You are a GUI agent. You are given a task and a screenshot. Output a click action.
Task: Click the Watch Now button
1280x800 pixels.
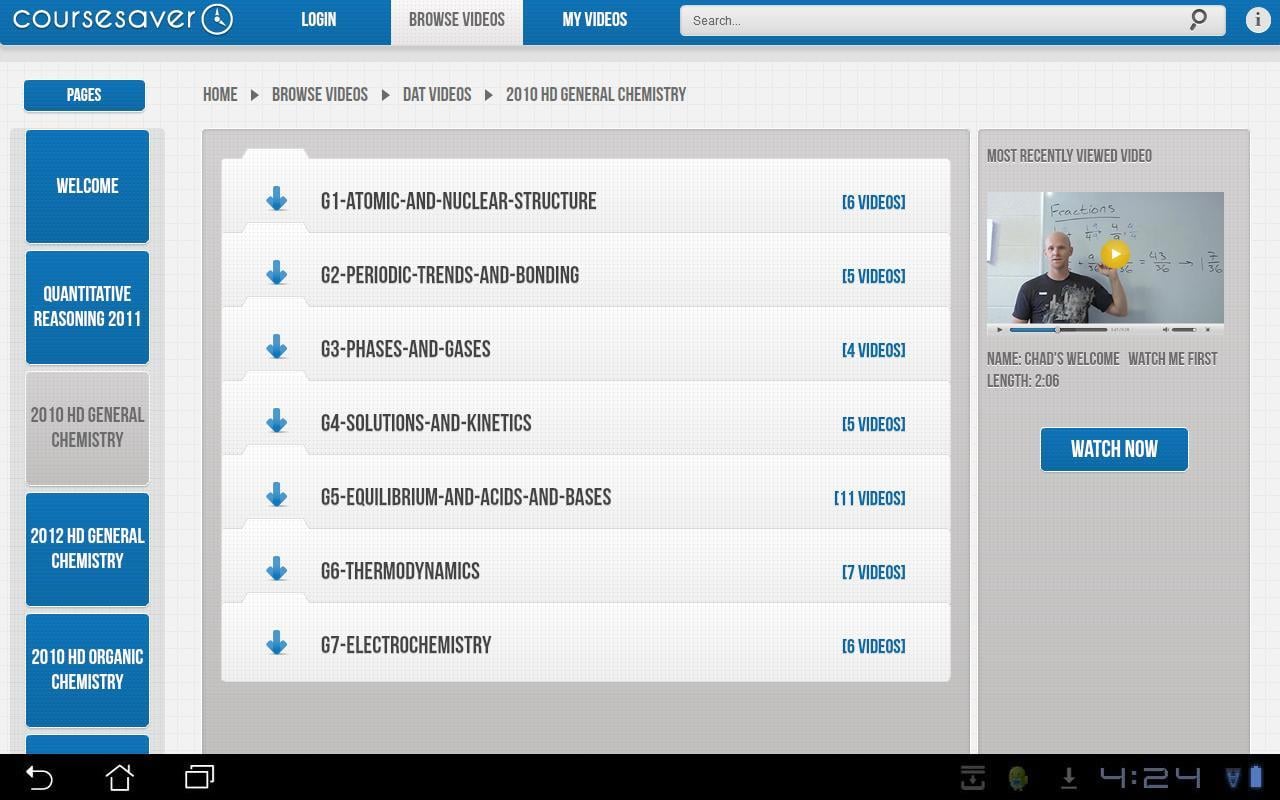tap(1114, 449)
